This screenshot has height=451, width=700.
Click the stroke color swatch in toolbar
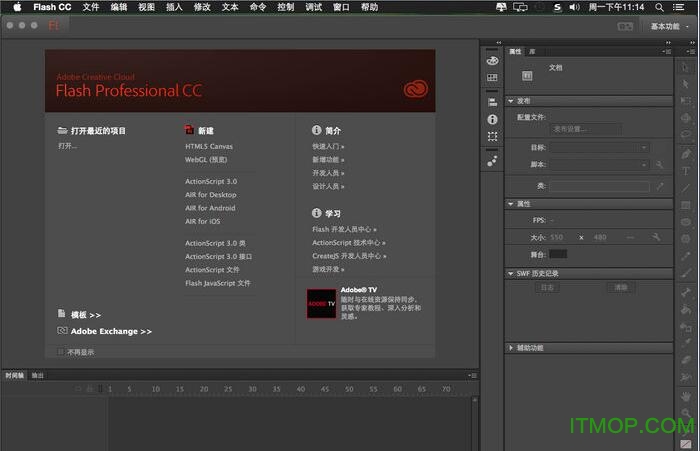(x=686, y=444)
